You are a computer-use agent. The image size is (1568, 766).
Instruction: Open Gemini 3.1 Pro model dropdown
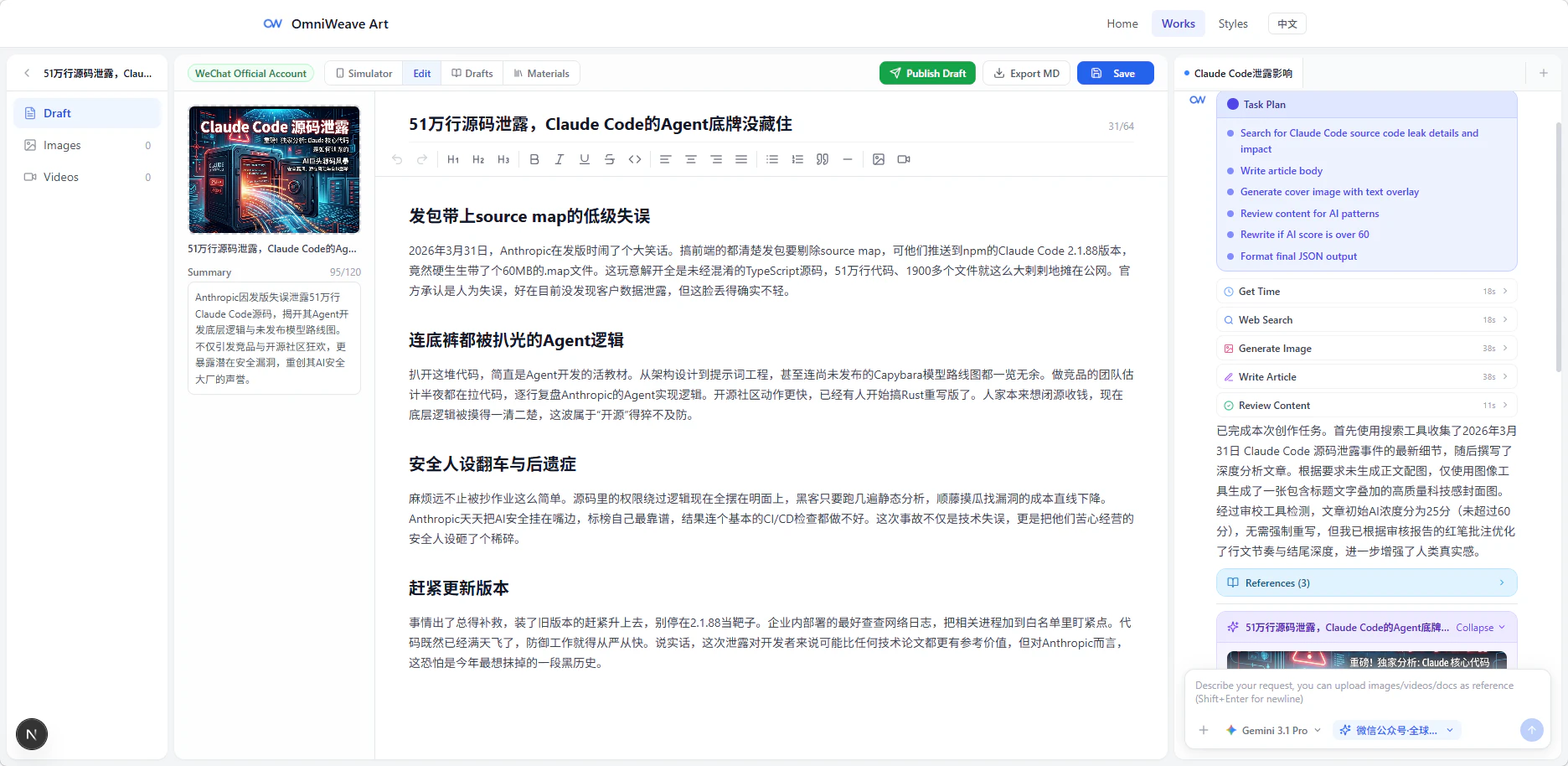click(x=1273, y=730)
